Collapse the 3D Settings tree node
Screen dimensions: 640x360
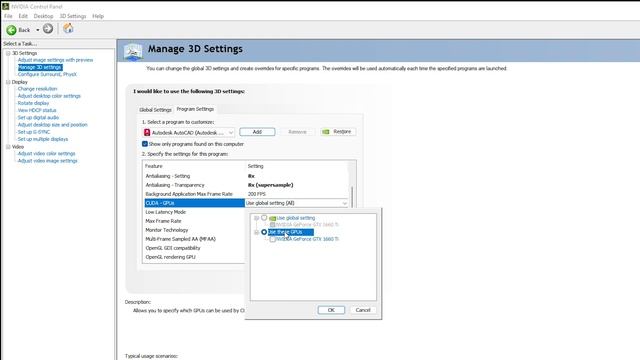(x=8, y=53)
